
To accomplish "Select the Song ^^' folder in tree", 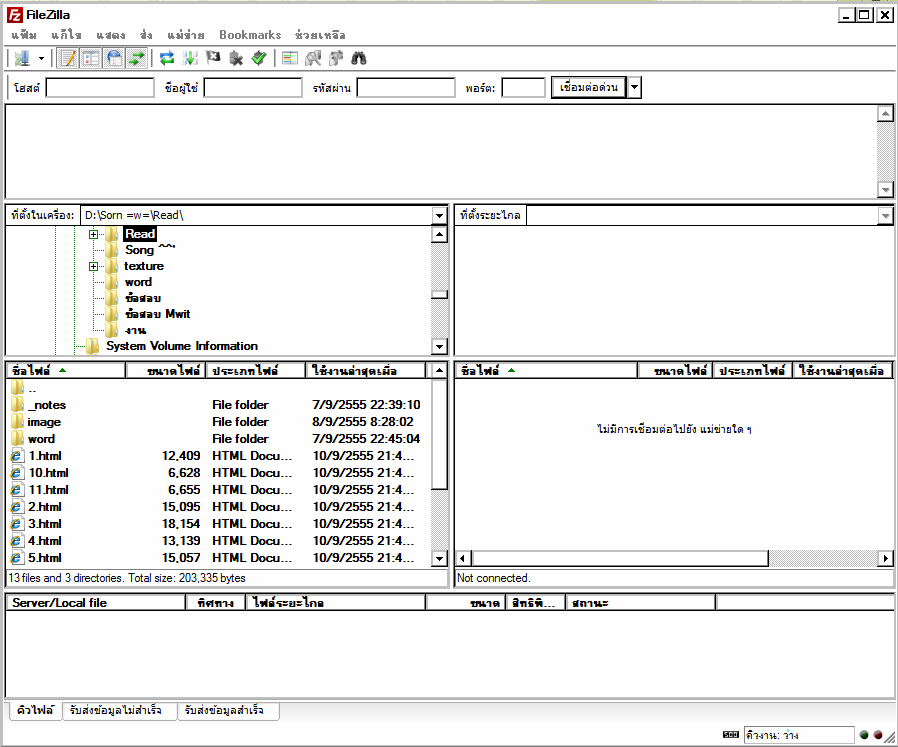I will (149, 250).
